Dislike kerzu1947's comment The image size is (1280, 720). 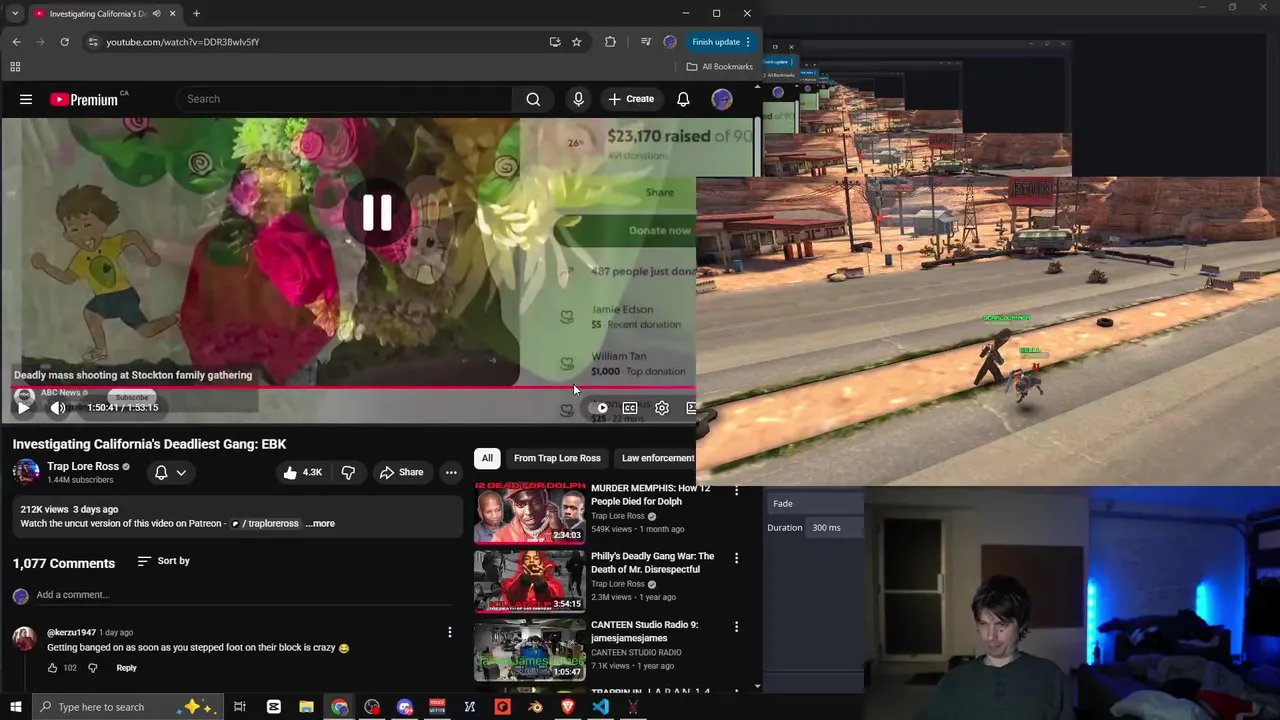click(93, 668)
